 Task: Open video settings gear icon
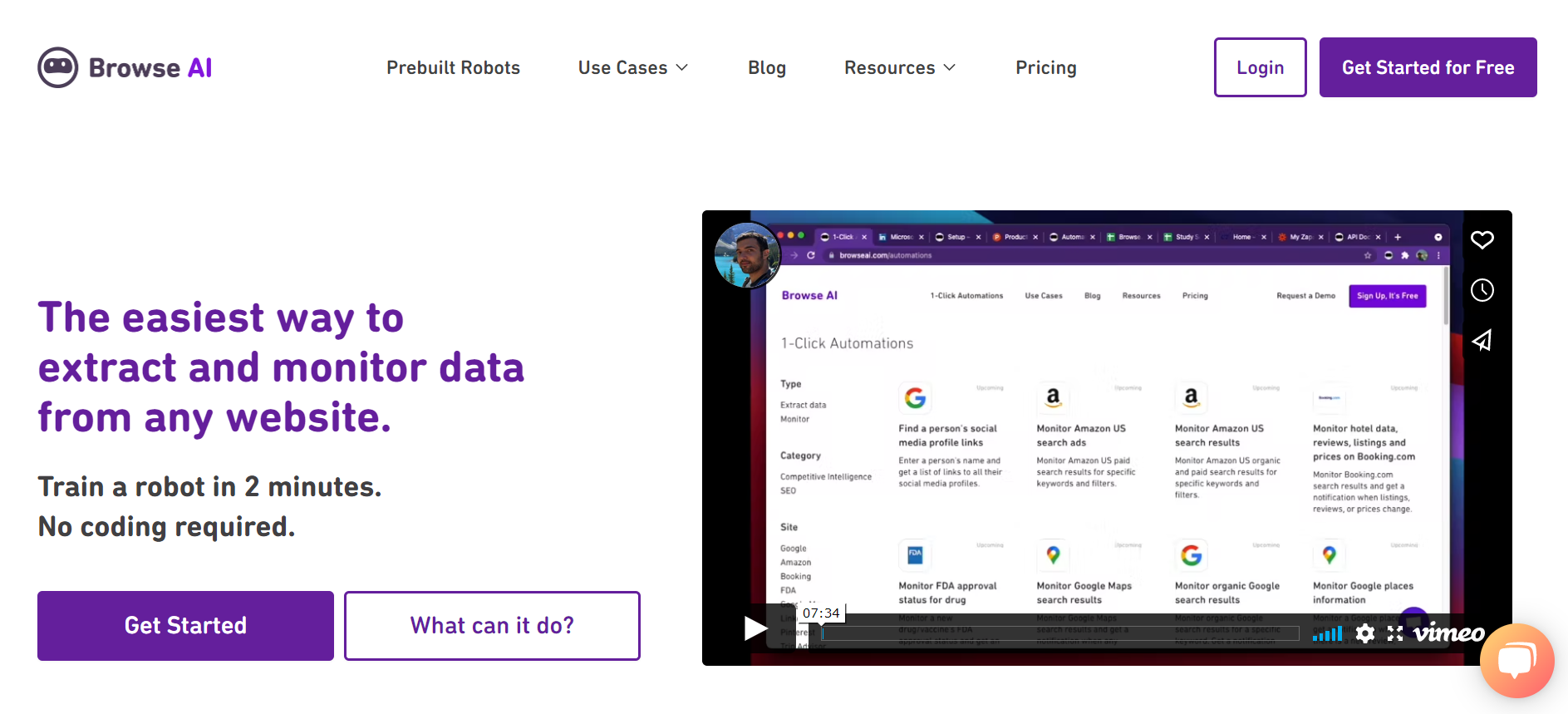1364,633
